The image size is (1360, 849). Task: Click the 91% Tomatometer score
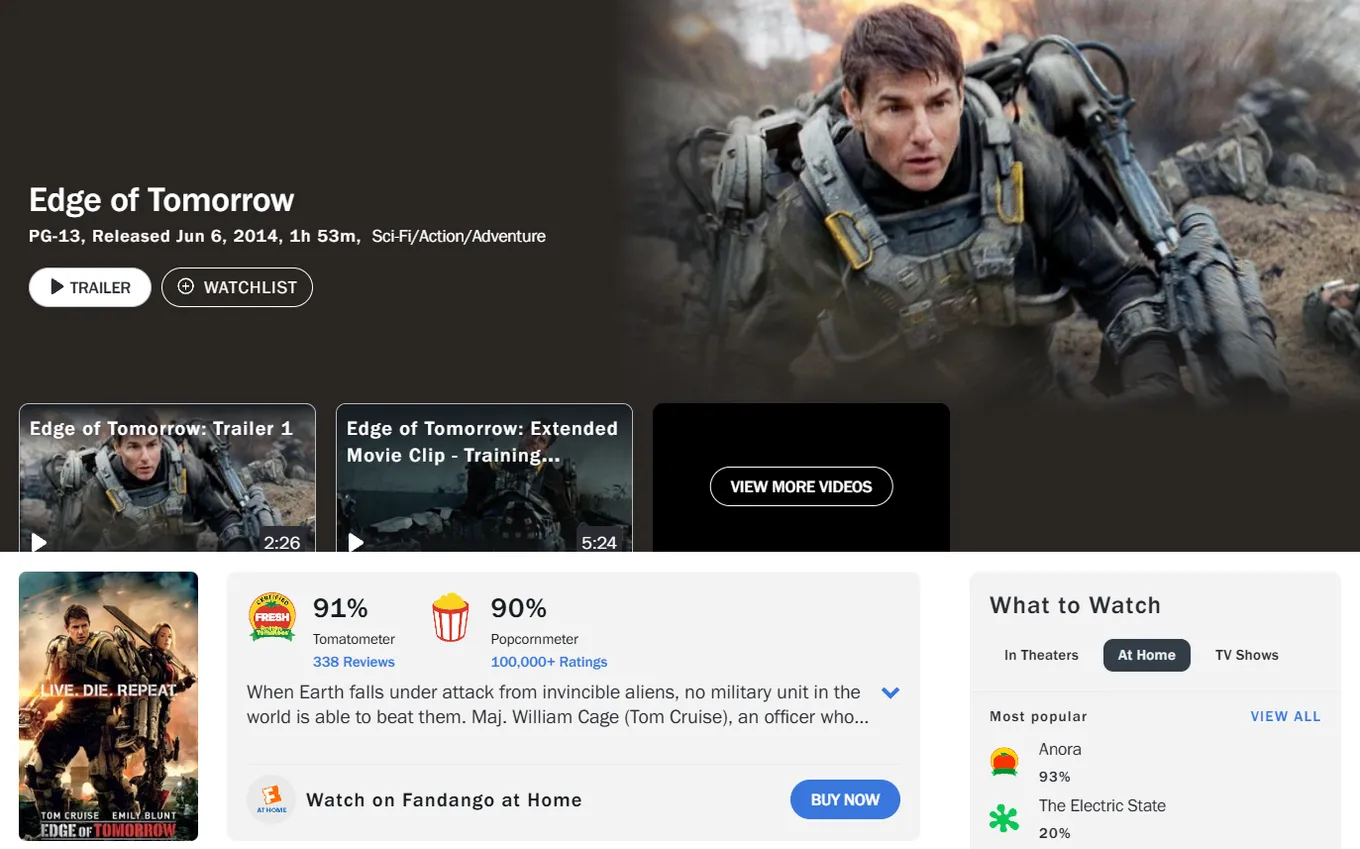[x=341, y=608]
